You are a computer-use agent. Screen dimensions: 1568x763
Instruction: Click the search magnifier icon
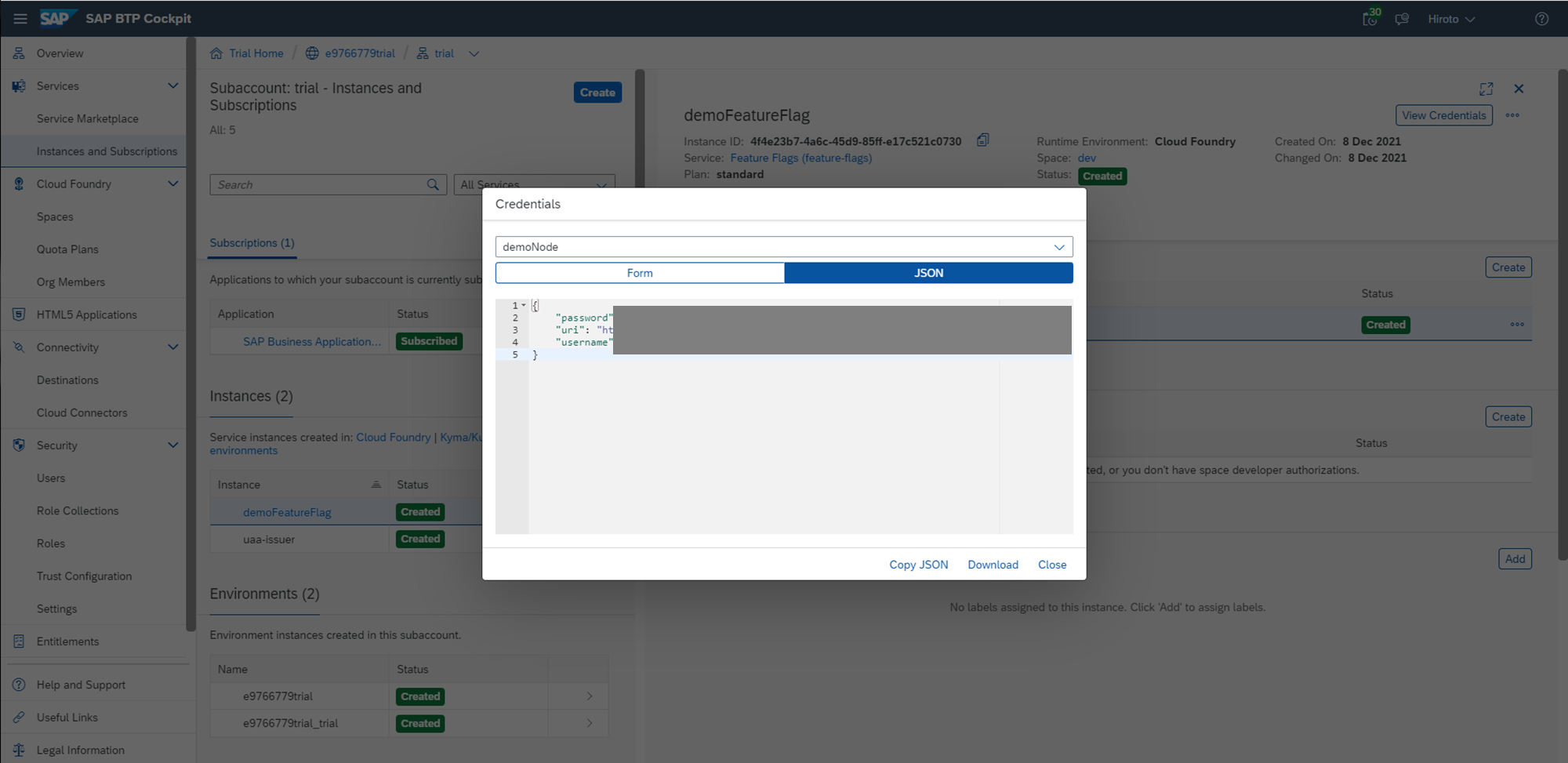coord(433,184)
